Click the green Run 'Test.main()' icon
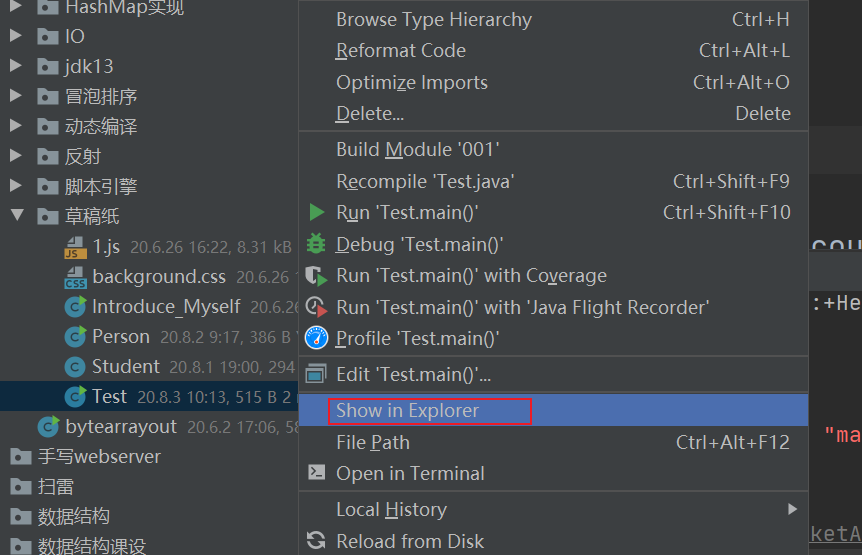This screenshot has width=862, height=555. [316, 212]
